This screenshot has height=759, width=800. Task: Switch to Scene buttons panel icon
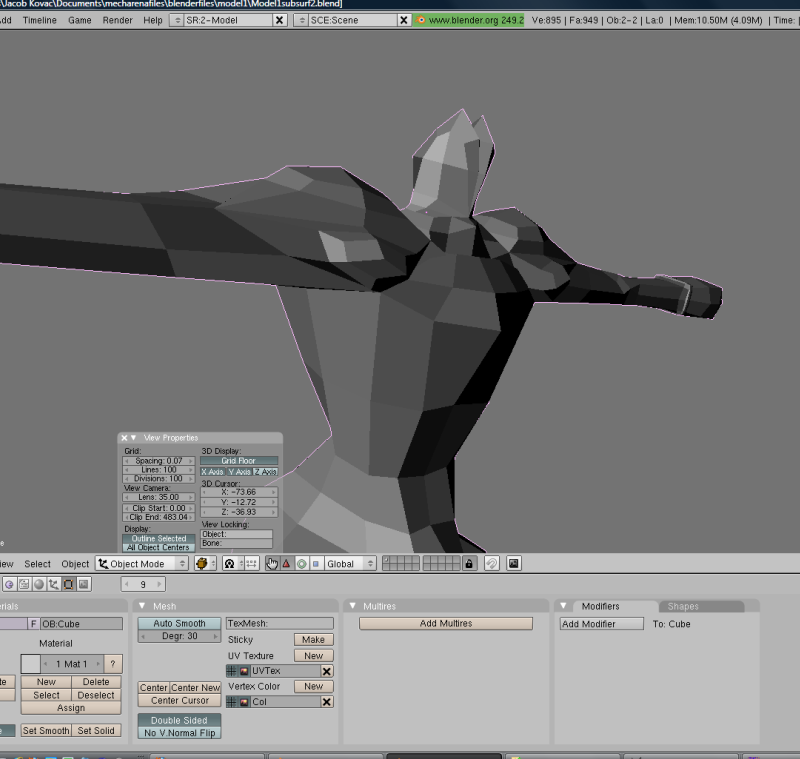(83, 585)
